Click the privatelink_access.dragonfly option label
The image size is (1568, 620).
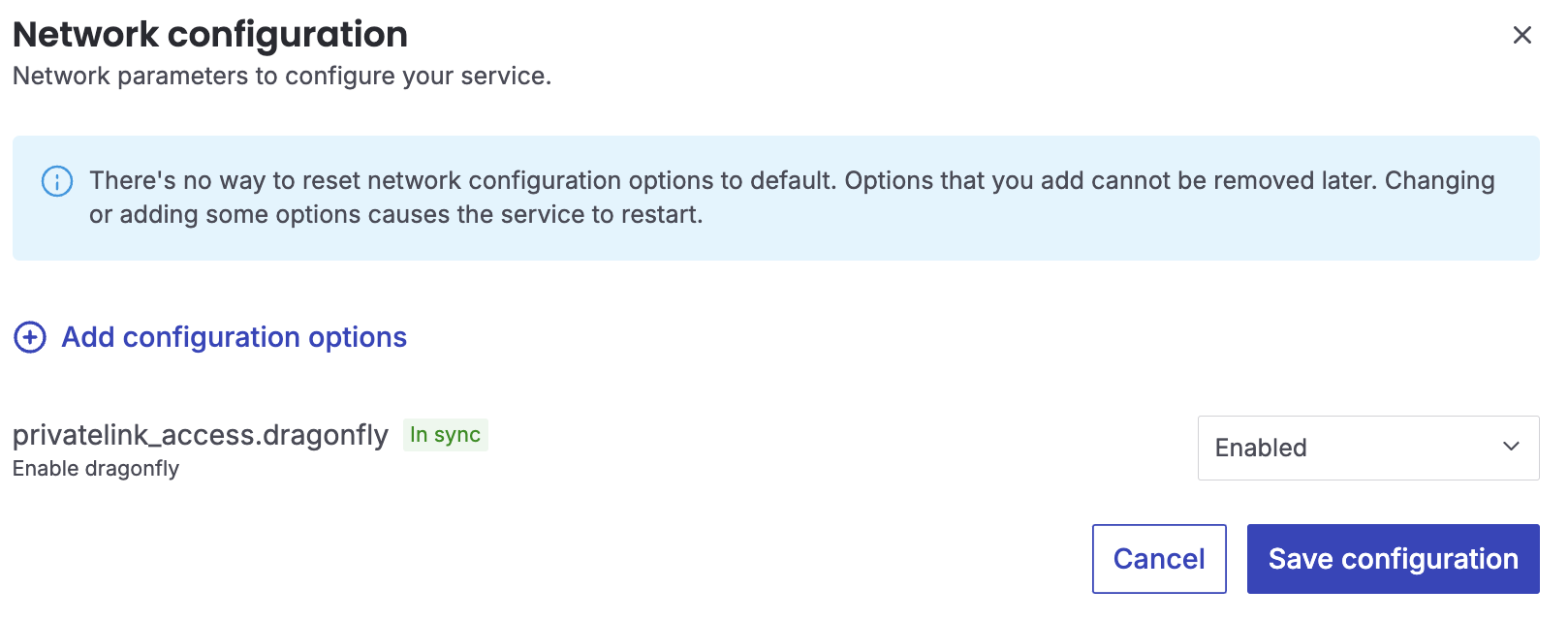click(199, 435)
